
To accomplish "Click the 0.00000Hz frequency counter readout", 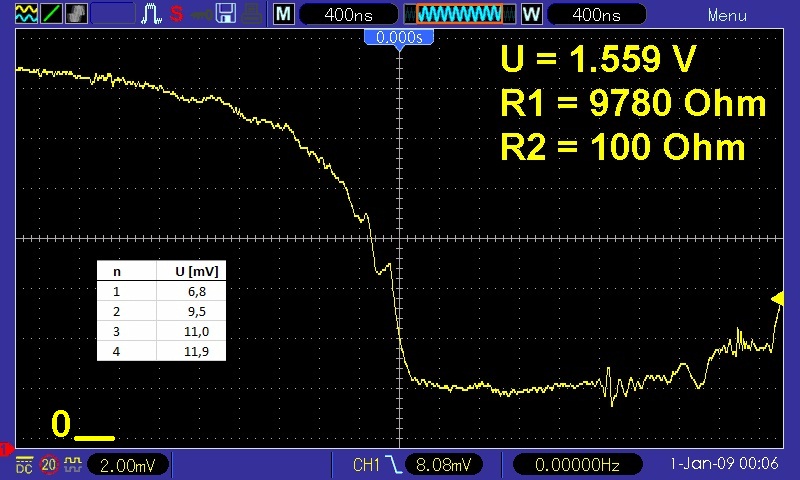I will pos(577,465).
